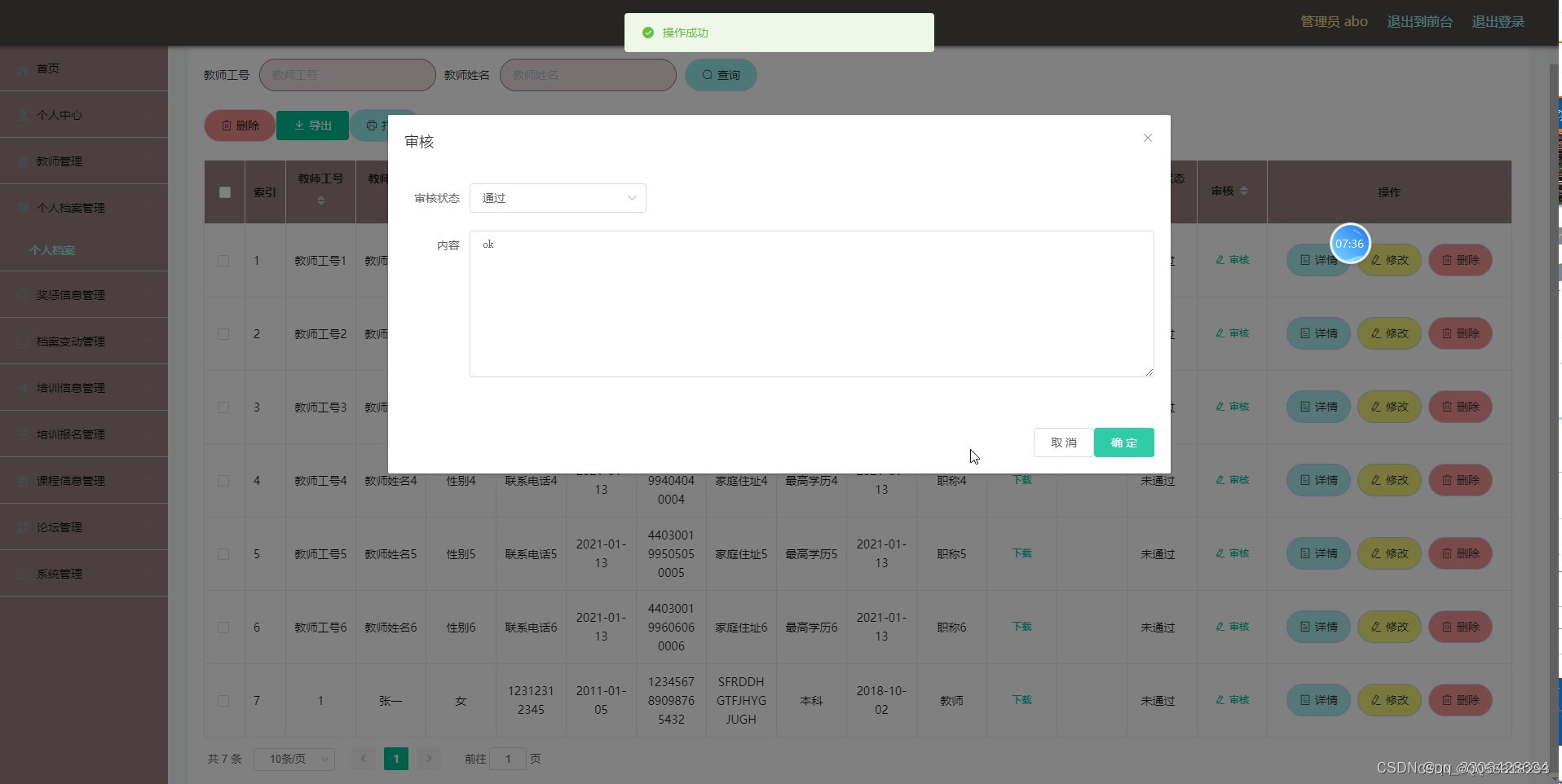The height and width of the screenshot is (784, 1562).
Task: Click the 教师姓名 search input
Action: (x=588, y=75)
